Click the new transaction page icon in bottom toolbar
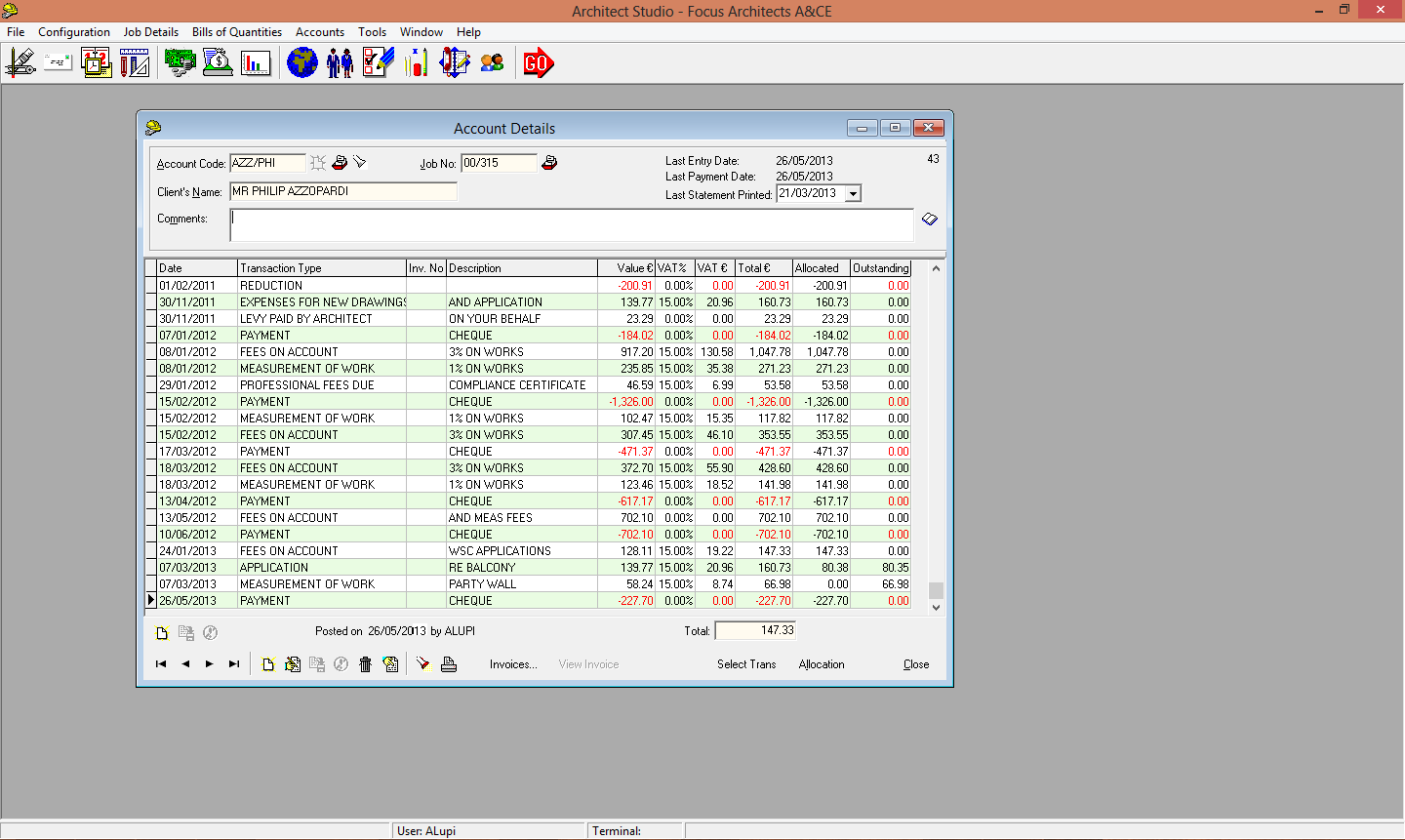1405x840 pixels. click(268, 664)
